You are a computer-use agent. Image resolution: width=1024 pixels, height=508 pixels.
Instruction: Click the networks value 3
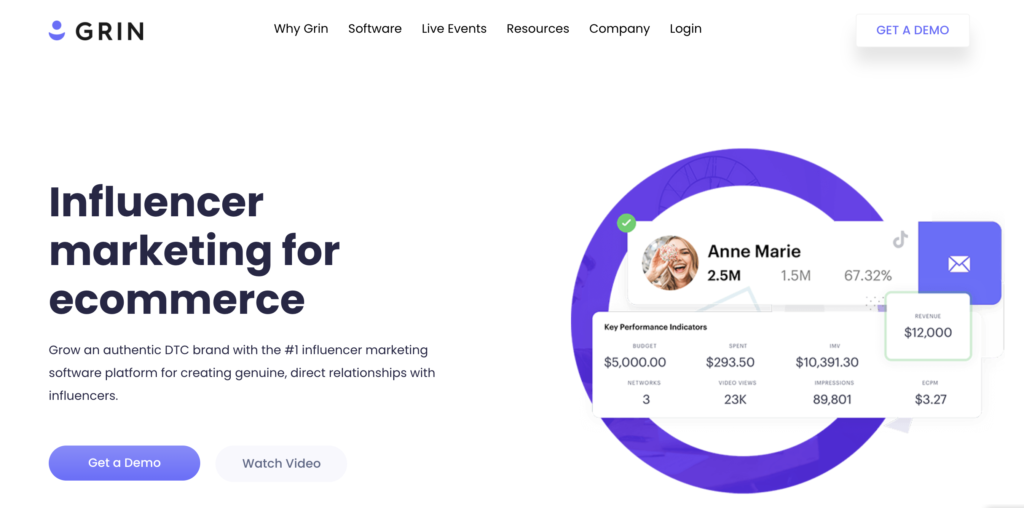[646, 400]
